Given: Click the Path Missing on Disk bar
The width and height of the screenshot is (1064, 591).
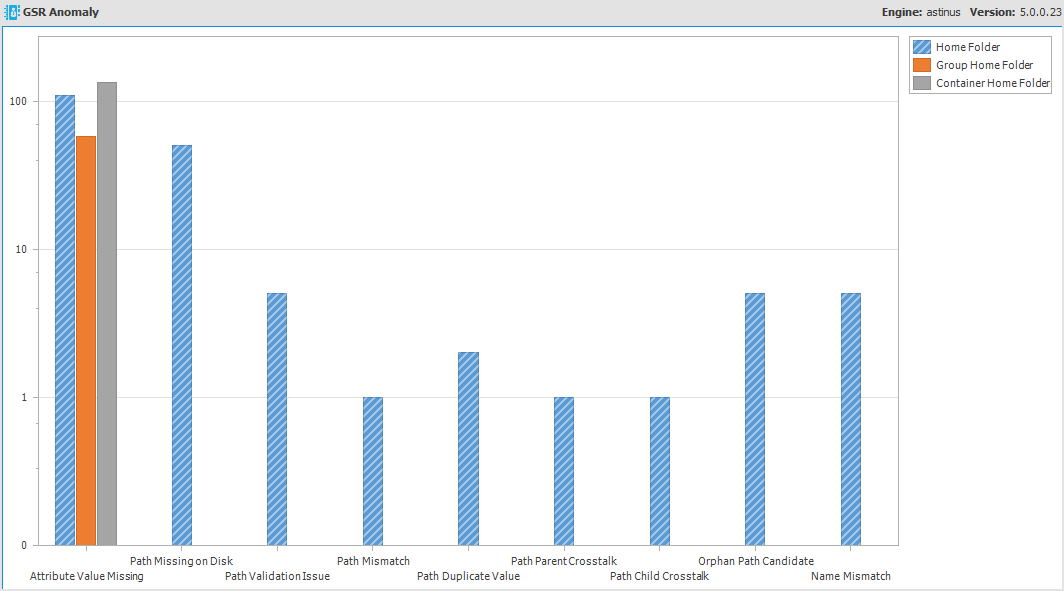Looking at the screenshot, I should 182,345.
